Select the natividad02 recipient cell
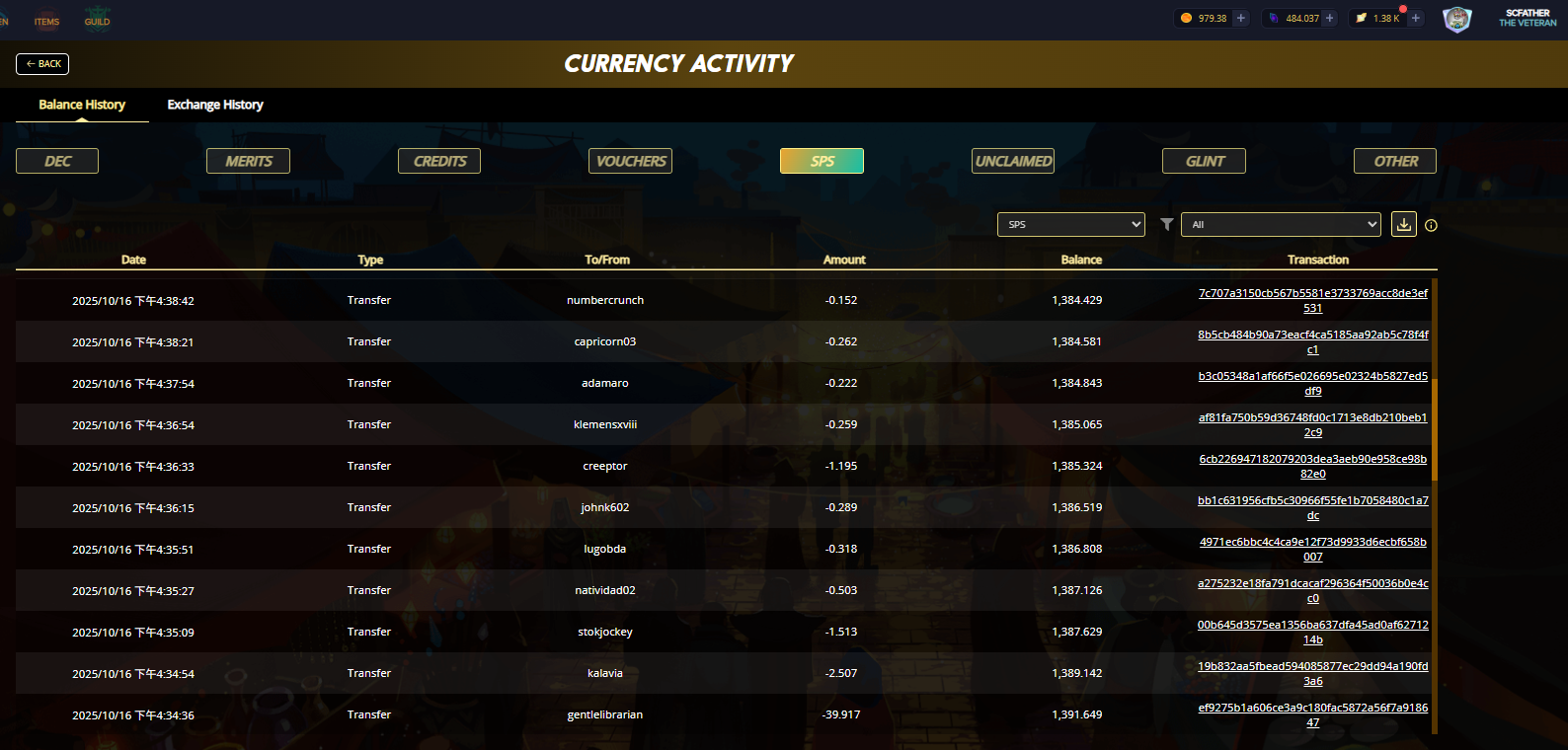The width and height of the screenshot is (1568, 750). coord(605,590)
